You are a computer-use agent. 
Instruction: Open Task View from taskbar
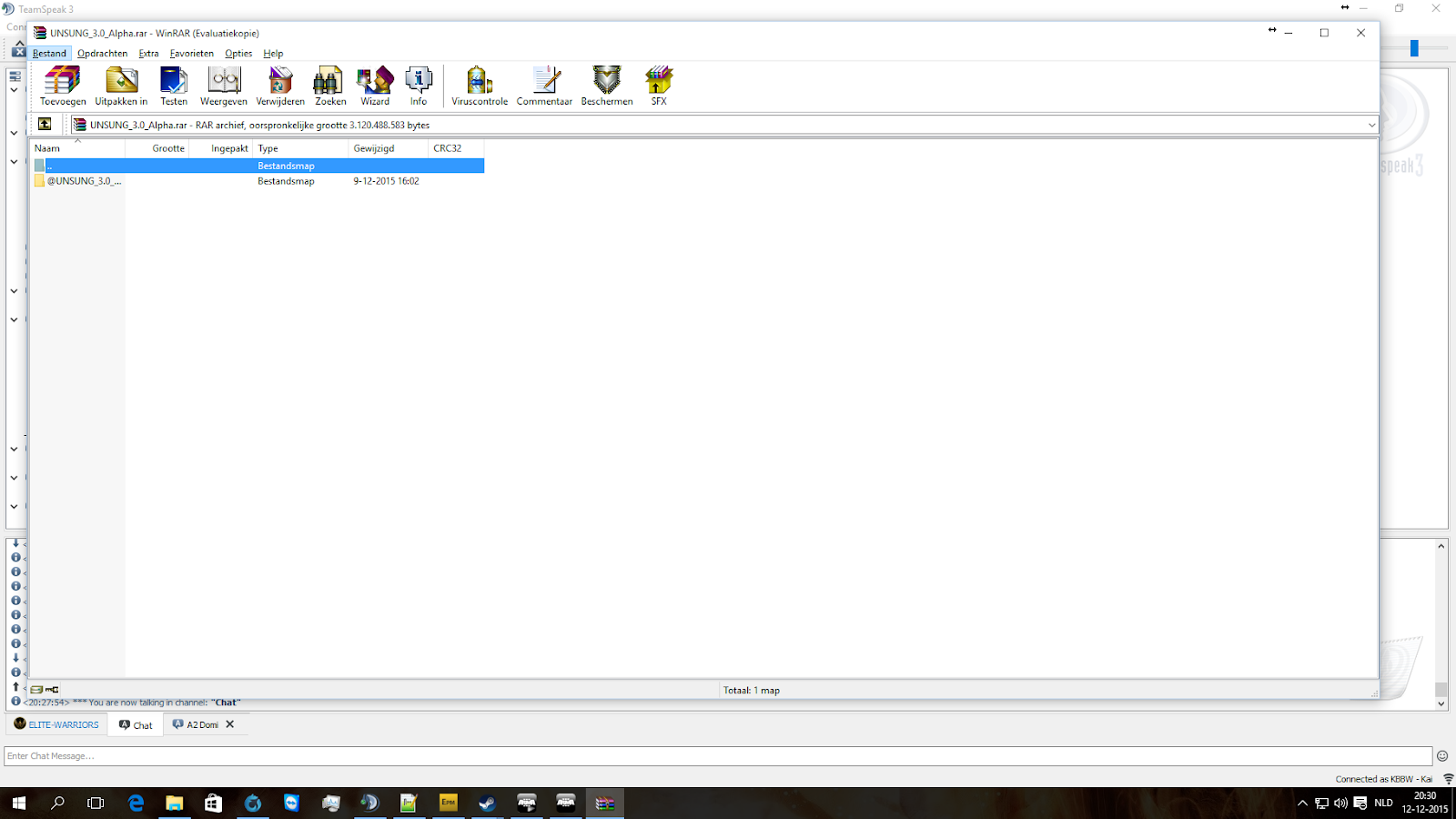coord(96,803)
